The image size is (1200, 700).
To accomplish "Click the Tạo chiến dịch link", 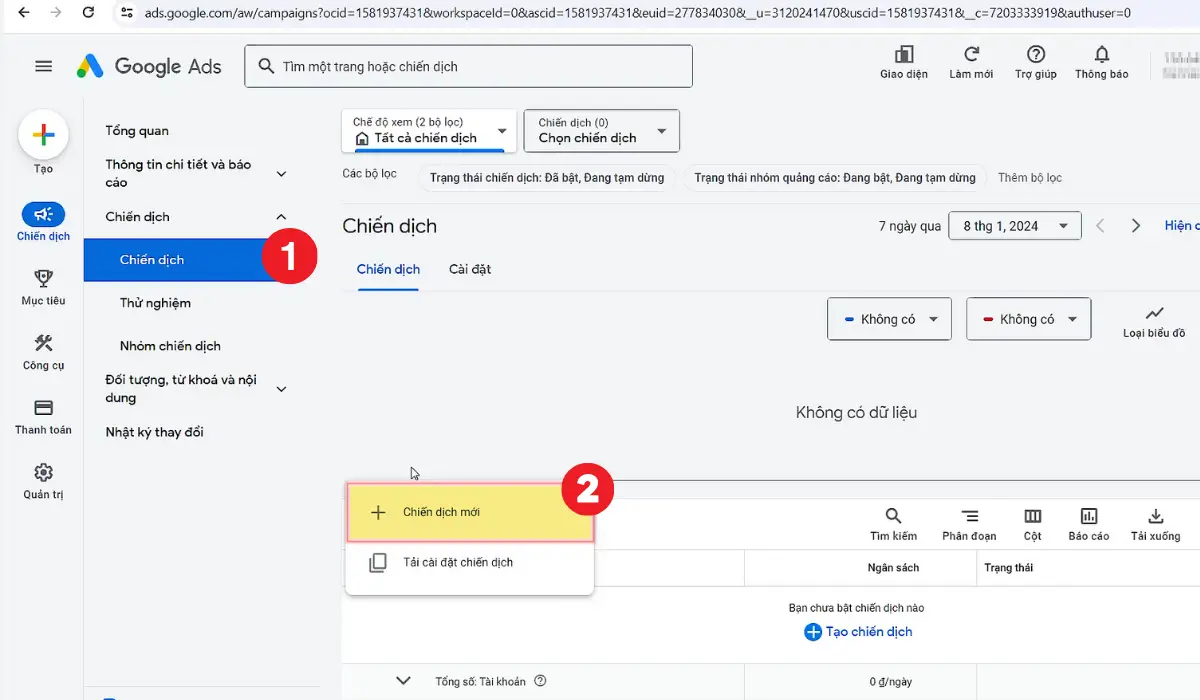I will (858, 631).
